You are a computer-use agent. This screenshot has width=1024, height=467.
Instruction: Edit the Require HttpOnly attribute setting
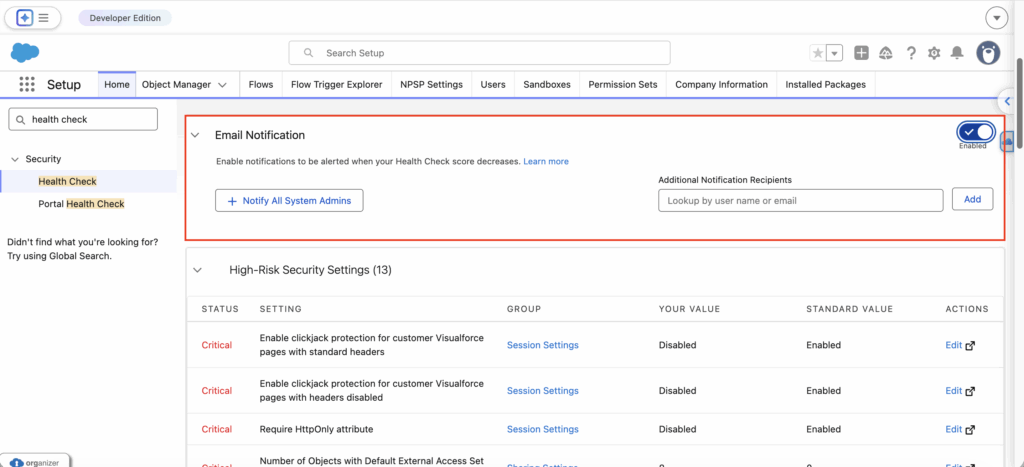click(x=953, y=429)
